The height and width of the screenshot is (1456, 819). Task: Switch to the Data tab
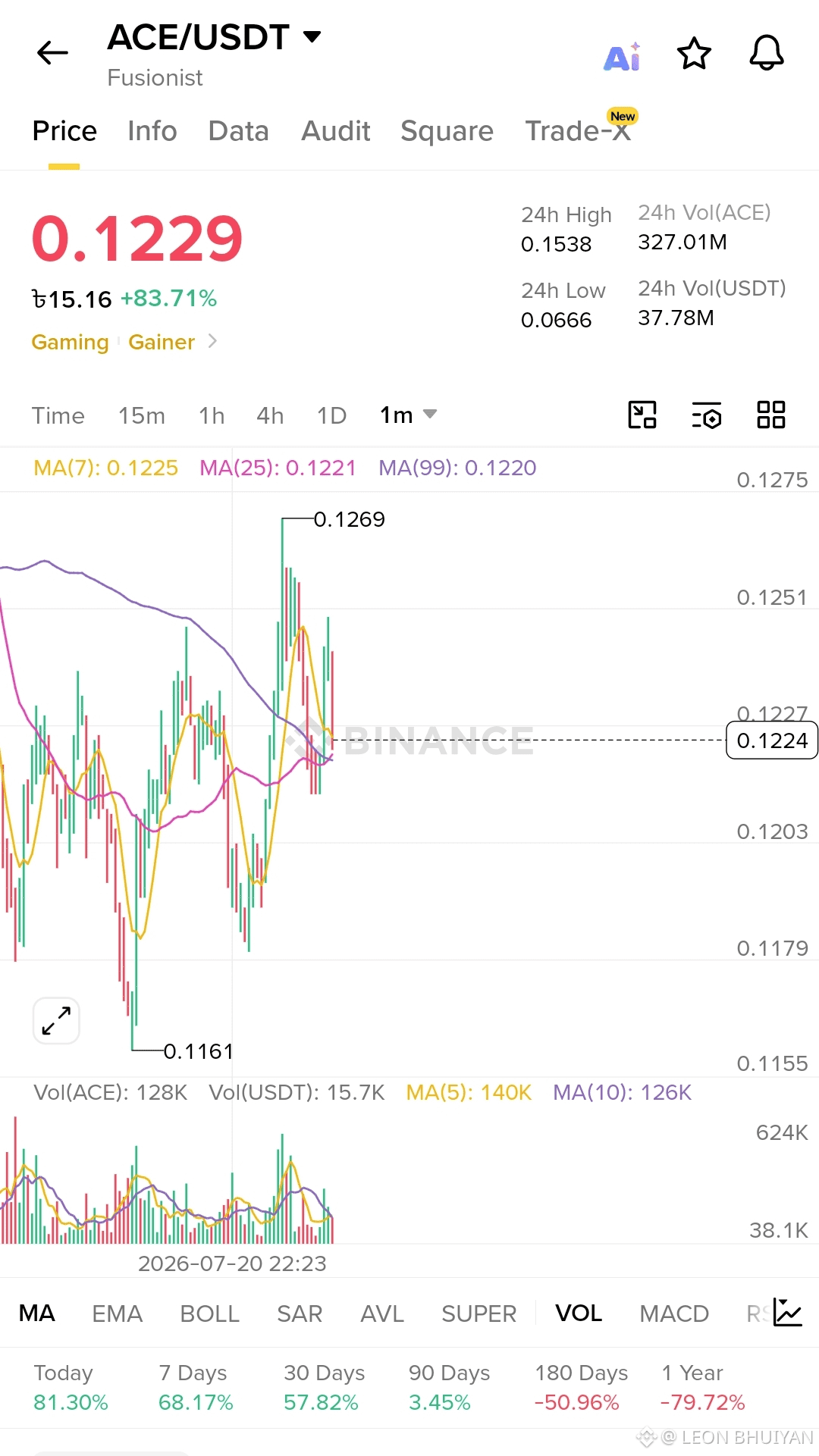[x=239, y=131]
